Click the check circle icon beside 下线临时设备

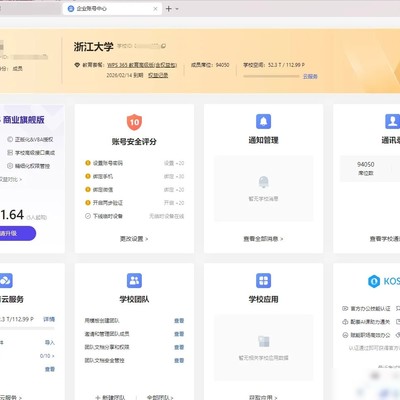pos(88,216)
